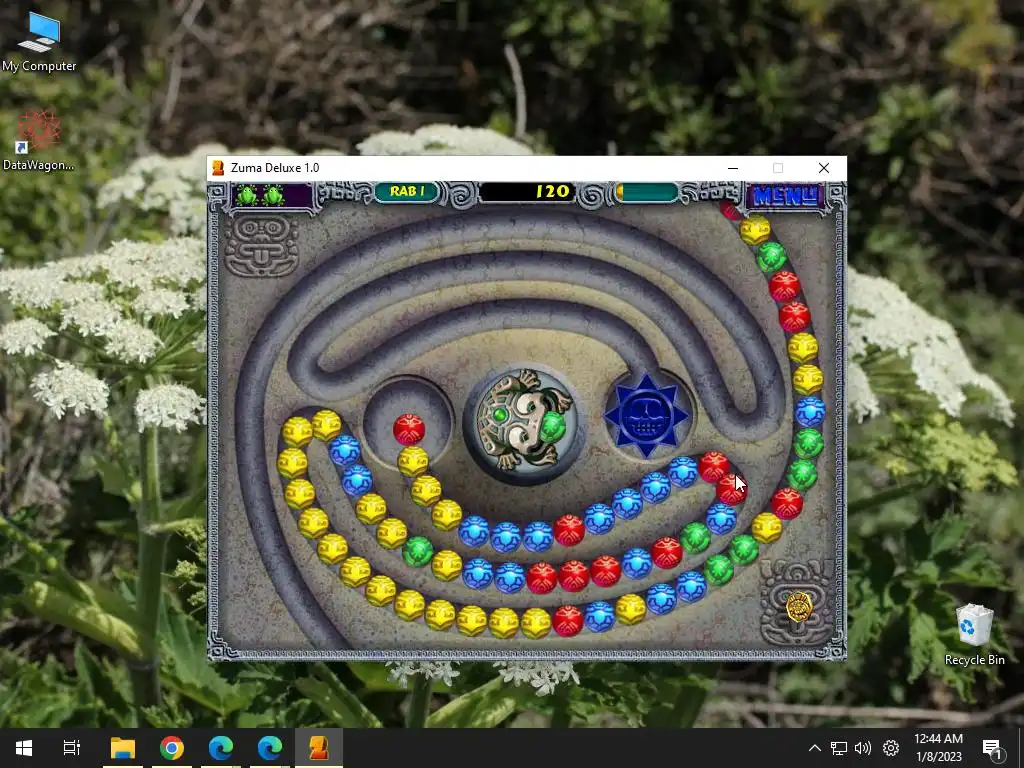The width and height of the screenshot is (1024, 768).
Task: Open the Recycle Bin
Action: click(974, 634)
